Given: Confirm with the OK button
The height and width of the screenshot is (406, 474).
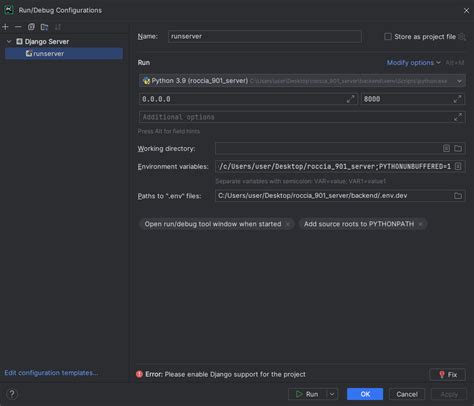Looking at the screenshot, I should pos(365,394).
